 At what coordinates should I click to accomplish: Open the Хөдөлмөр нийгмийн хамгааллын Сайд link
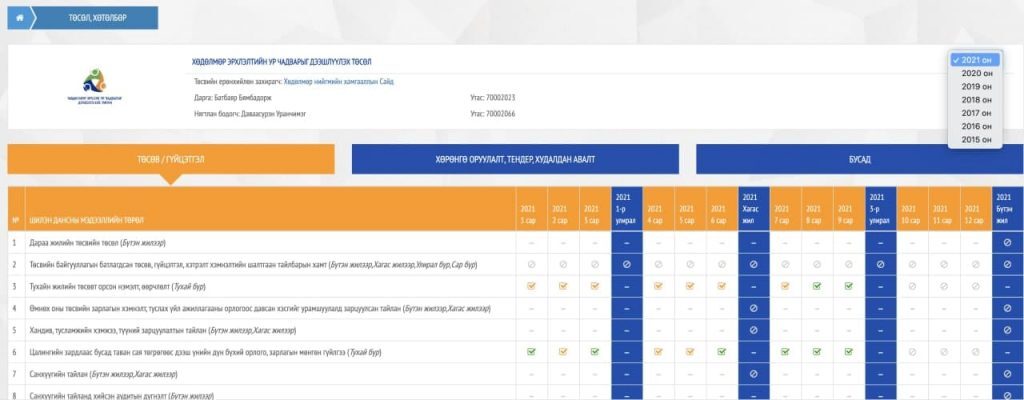pyautogui.click(x=339, y=81)
